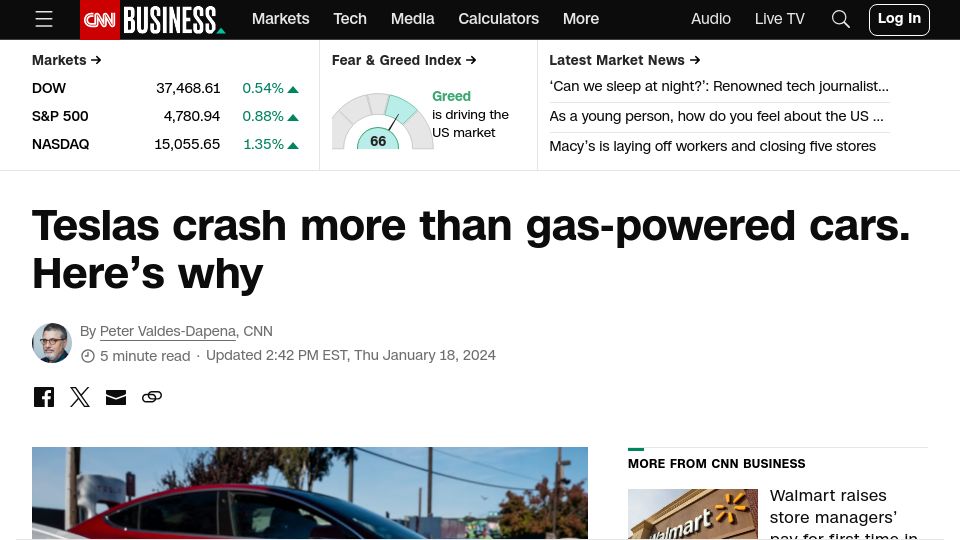Share article via X icon
This screenshot has width=960, height=540.
click(80, 397)
